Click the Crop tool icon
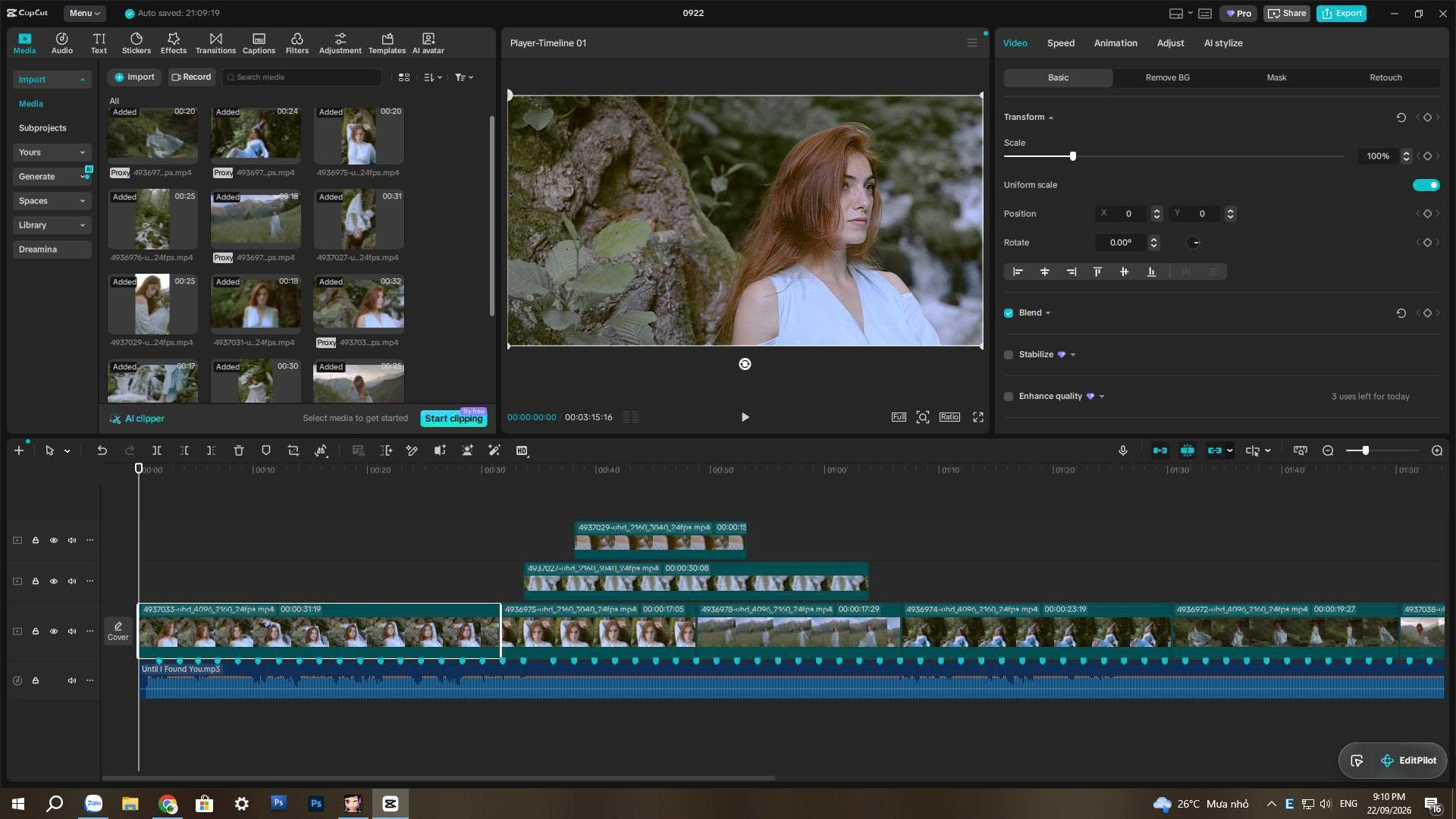Screen dimensions: 1456x819 (x=293, y=450)
